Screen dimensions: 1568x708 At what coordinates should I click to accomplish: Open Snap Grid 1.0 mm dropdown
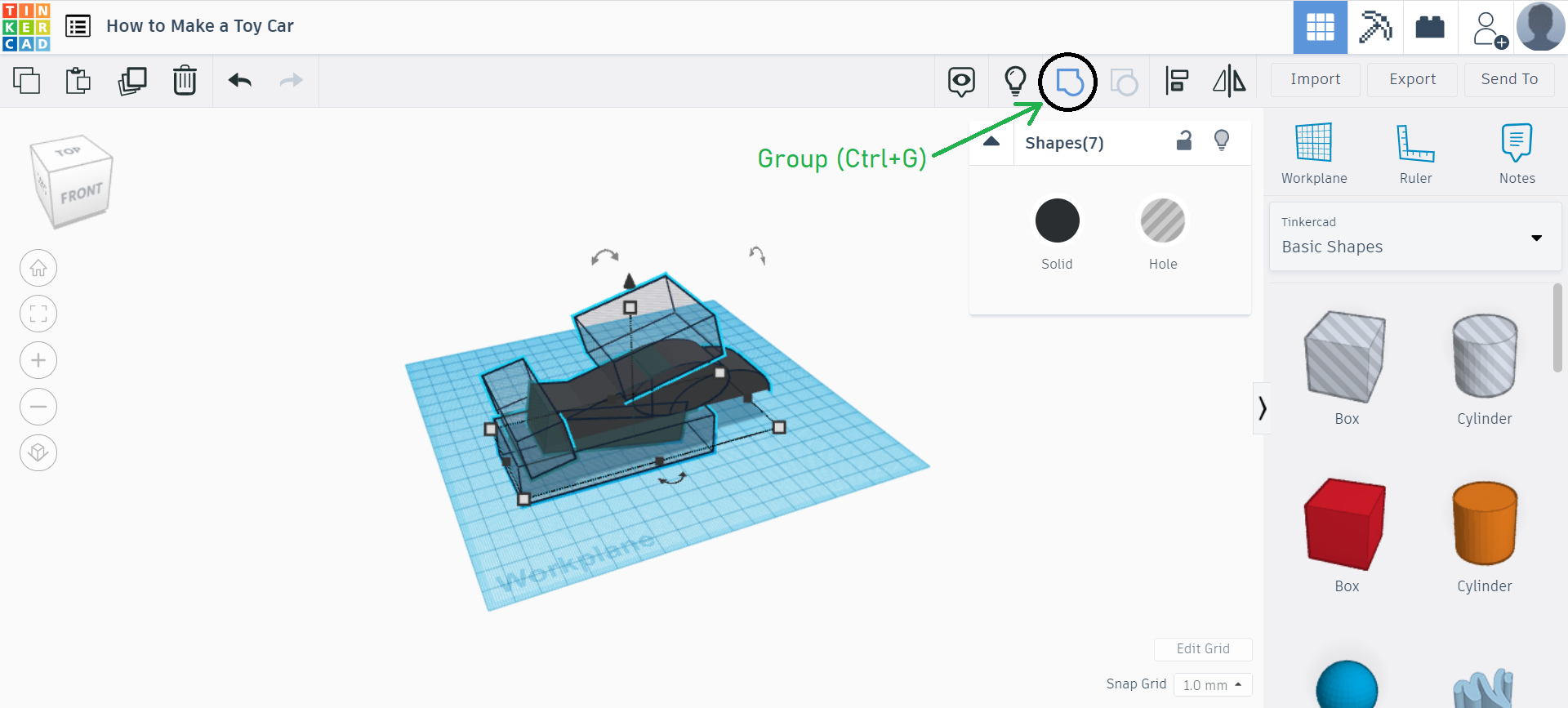pyautogui.click(x=1213, y=684)
